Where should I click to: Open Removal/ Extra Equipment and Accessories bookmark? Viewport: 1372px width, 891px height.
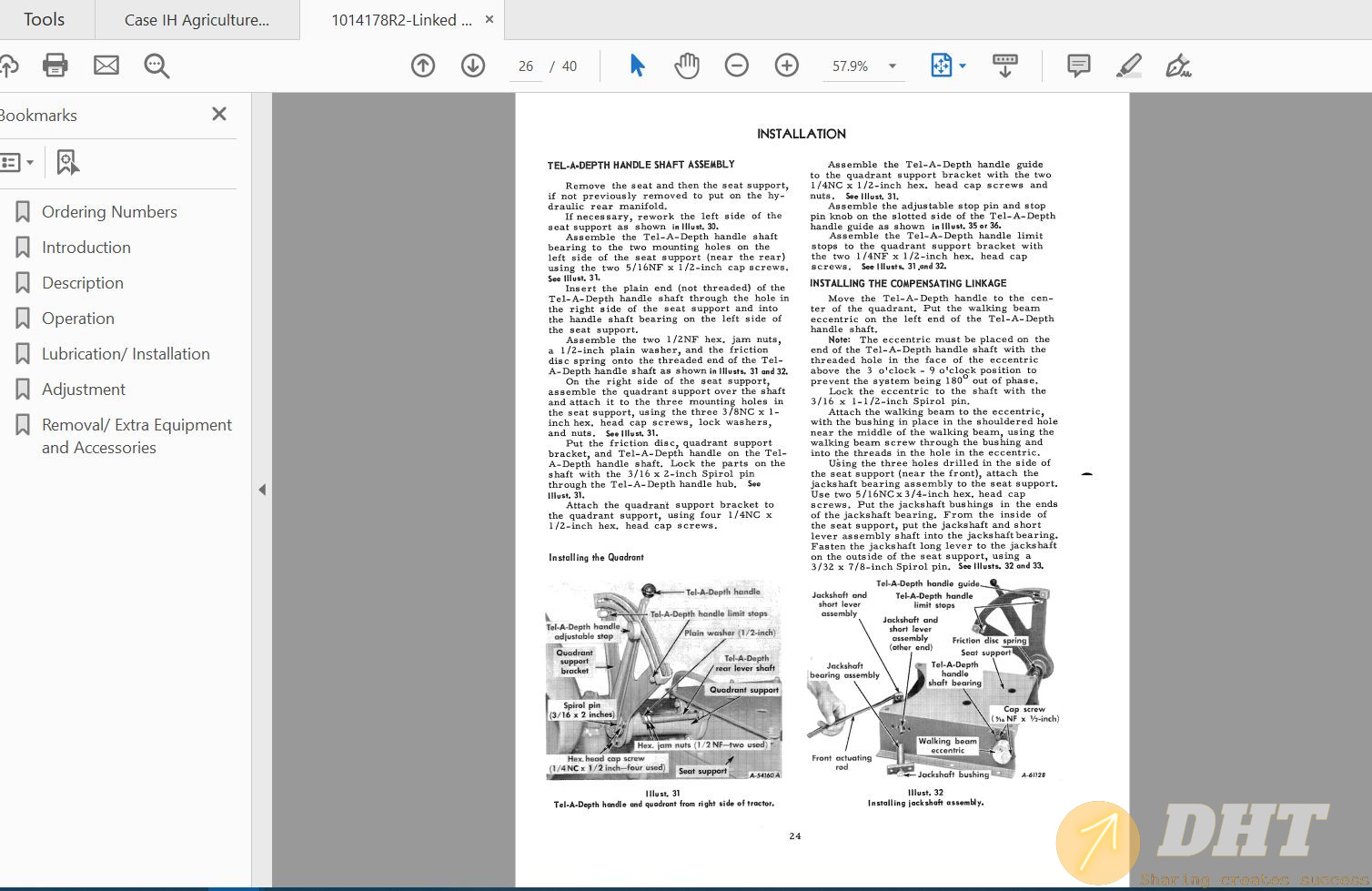point(136,436)
